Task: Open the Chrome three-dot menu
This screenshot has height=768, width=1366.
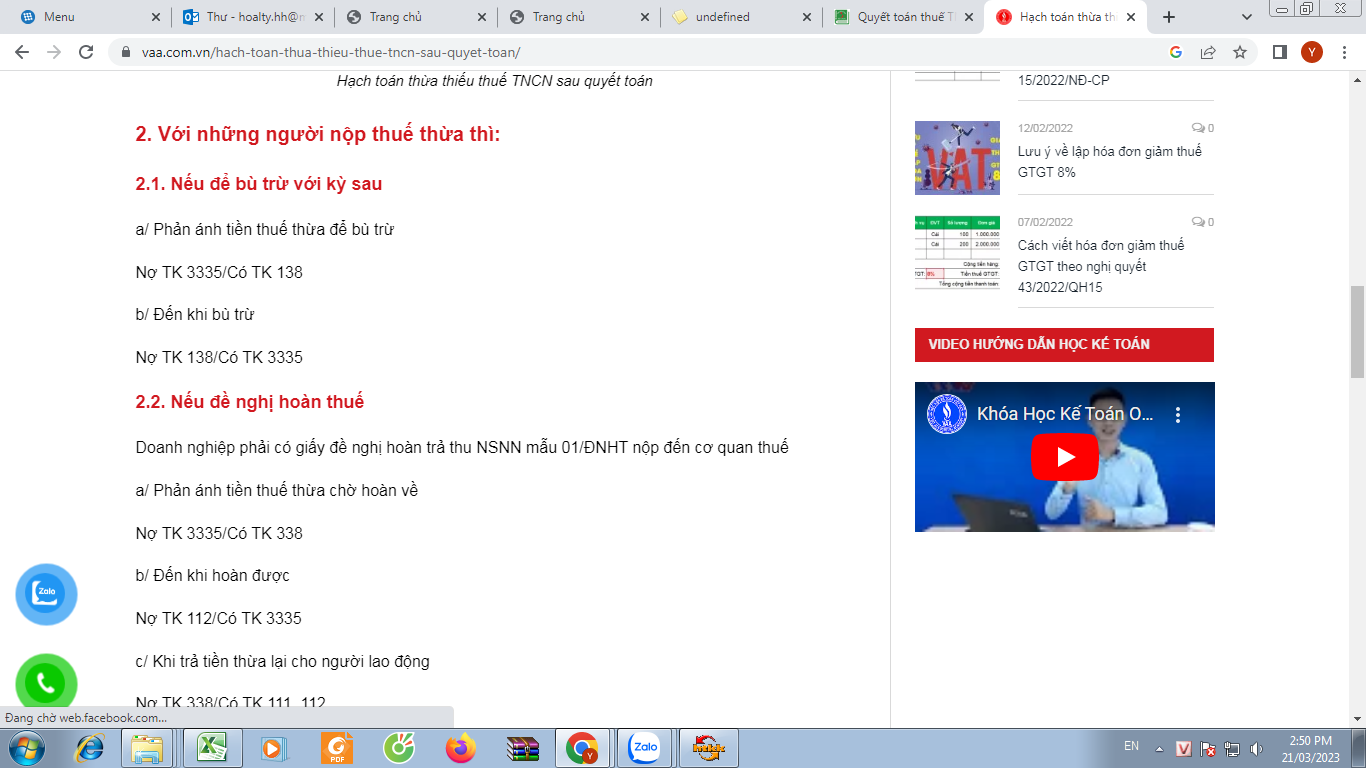Action: (1343, 52)
